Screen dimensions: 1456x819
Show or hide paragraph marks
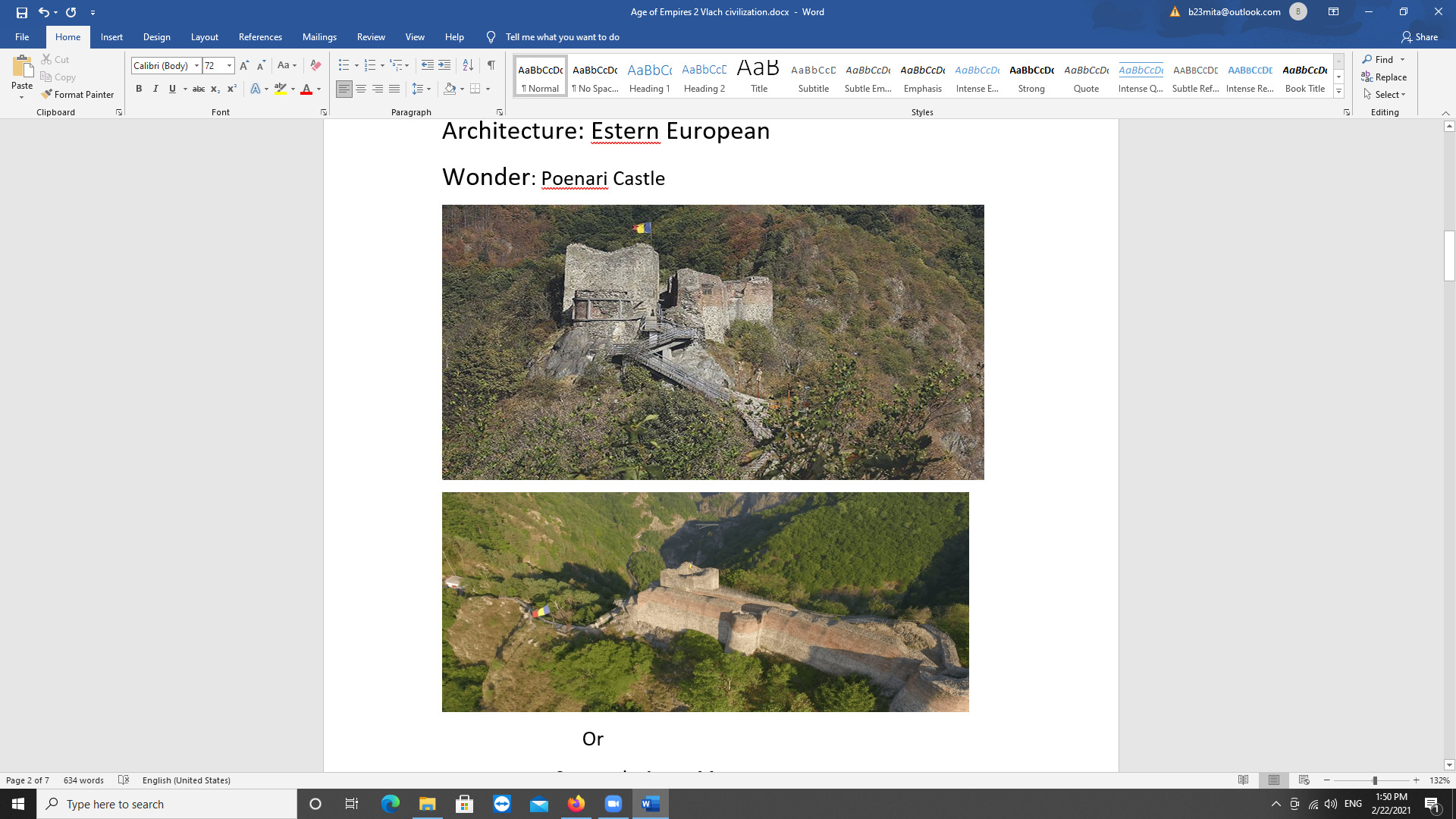[491, 65]
